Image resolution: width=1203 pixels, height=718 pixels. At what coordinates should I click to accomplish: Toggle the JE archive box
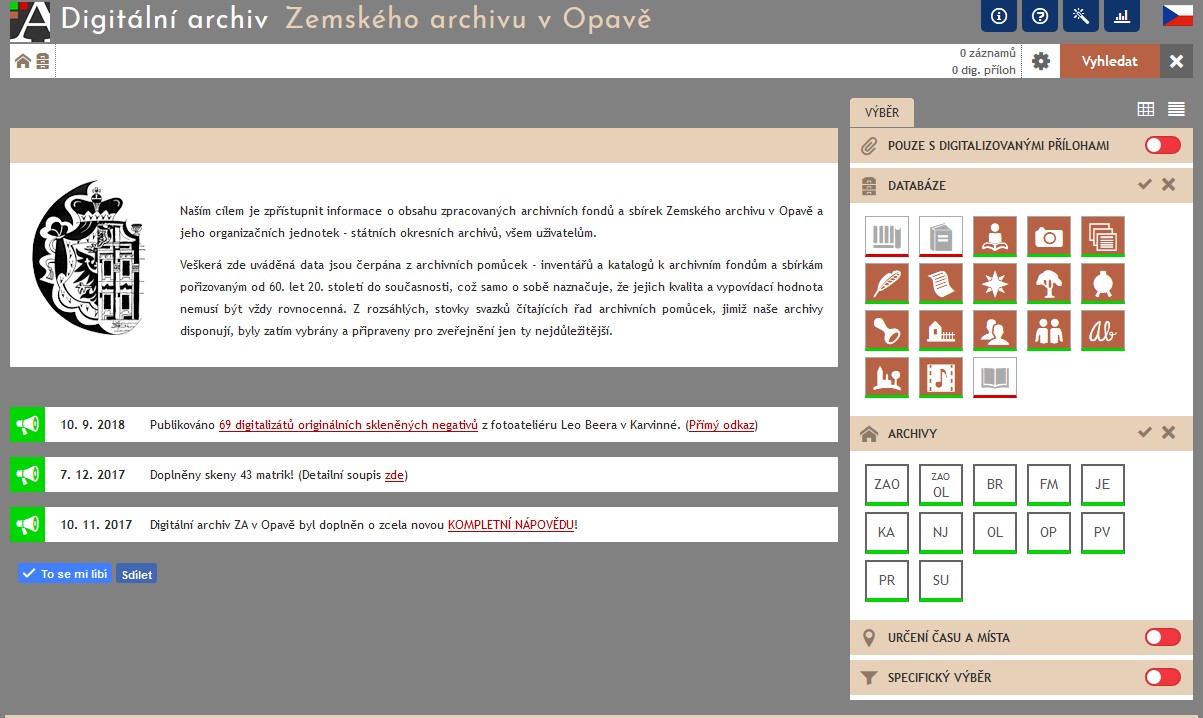(x=1103, y=485)
